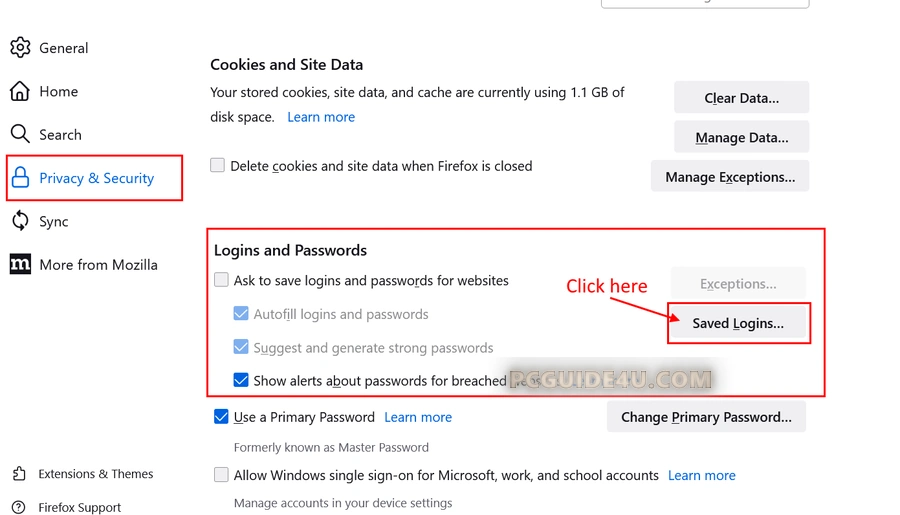Click the Search magnifier icon
Viewport: 900px width, 515px height.
pyautogui.click(x=20, y=134)
